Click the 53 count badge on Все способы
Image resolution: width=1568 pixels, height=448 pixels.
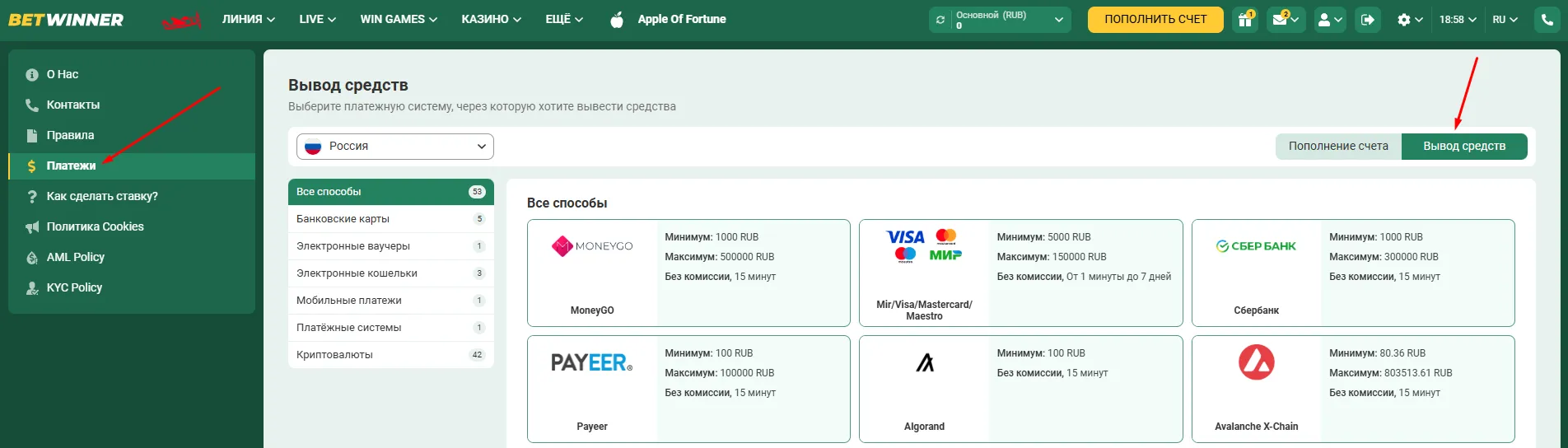(477, 192)
